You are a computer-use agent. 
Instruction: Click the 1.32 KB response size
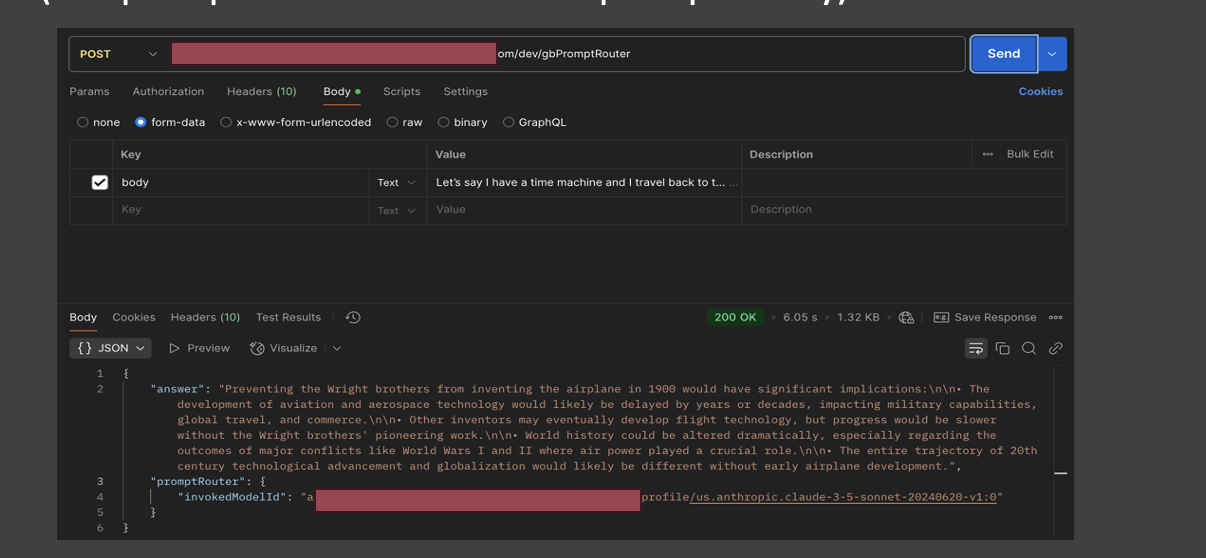point(858,317)
